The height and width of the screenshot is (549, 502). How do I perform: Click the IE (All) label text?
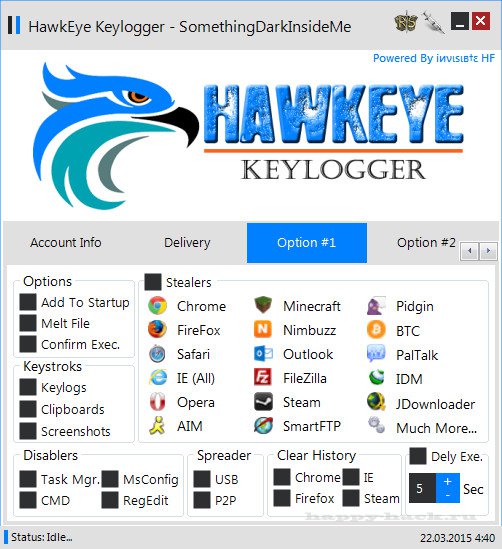[x=196, y=378]
